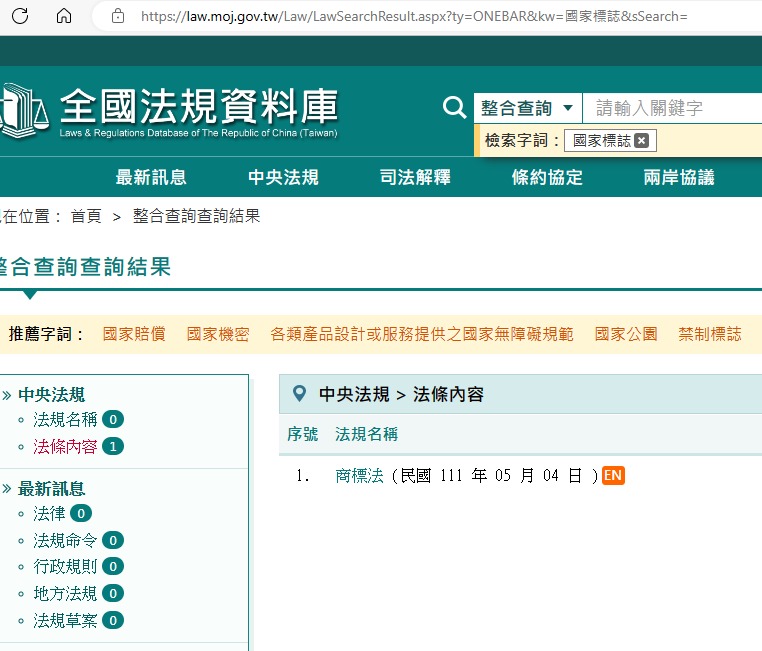
Task: Click the magnifier search icon
Action: (x=455, y=108)
